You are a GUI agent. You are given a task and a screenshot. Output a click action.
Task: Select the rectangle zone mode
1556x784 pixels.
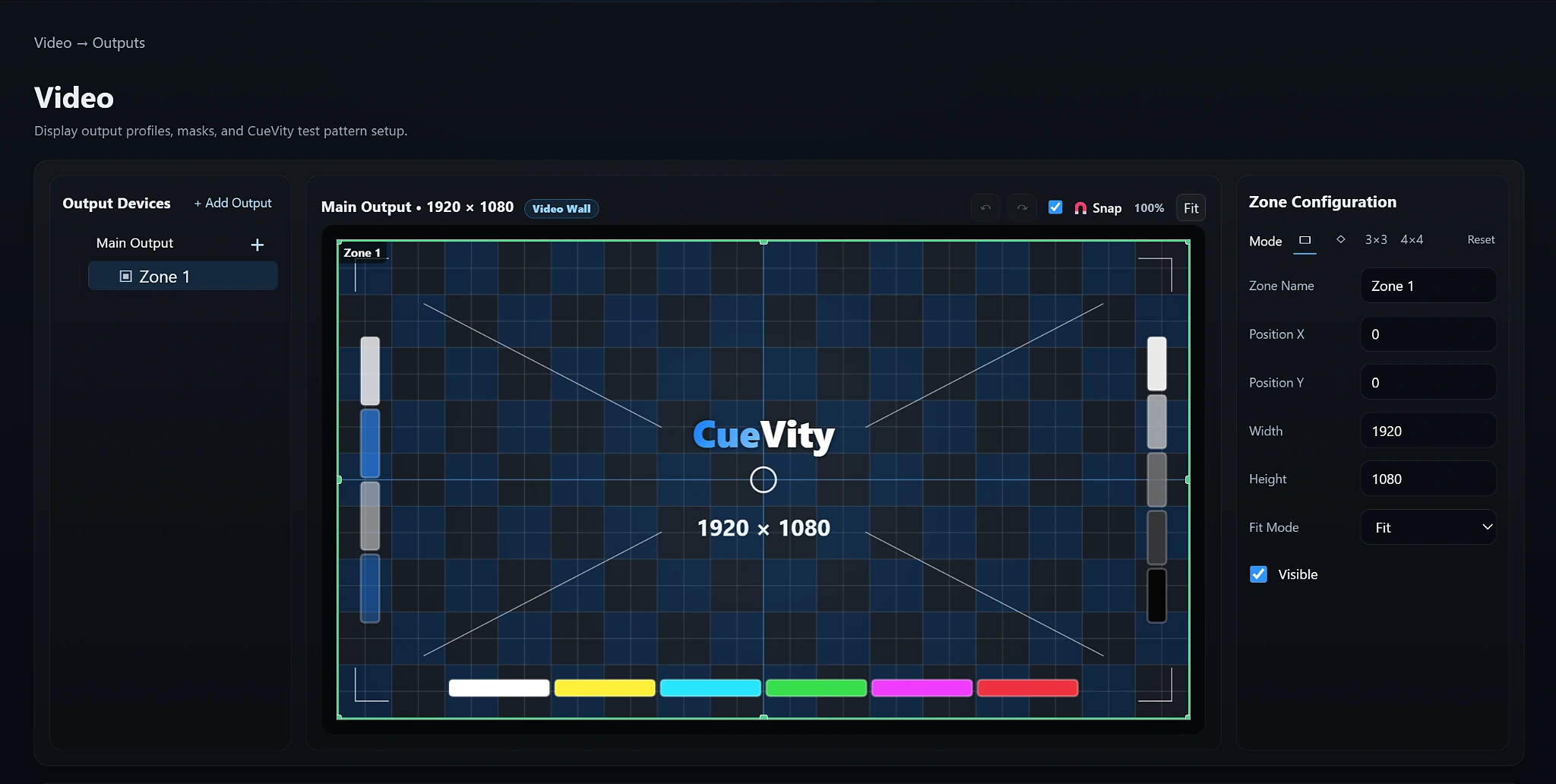click(x=1305, y=240)
